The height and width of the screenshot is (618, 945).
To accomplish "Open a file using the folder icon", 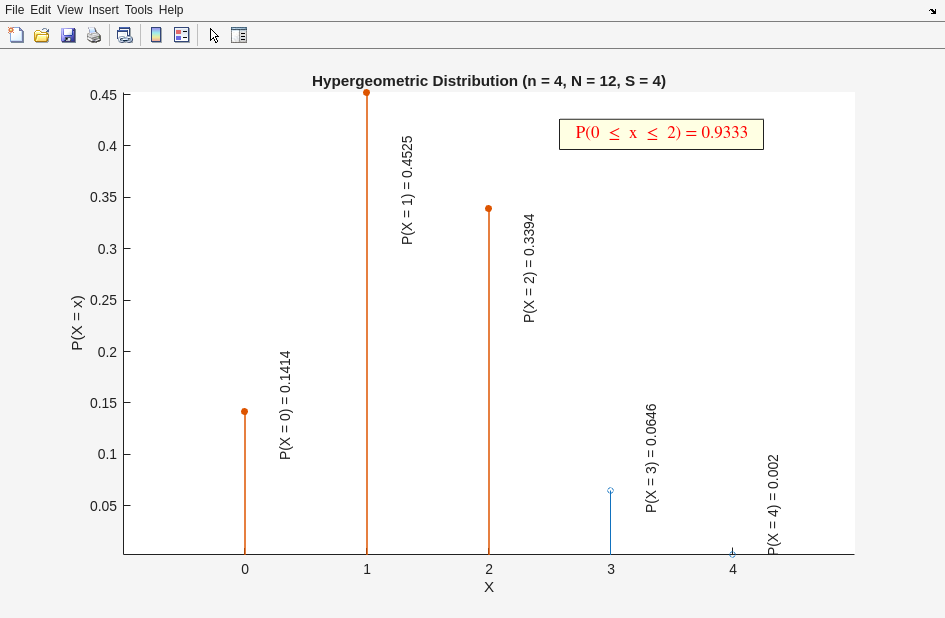I will [x=42, y=35].
